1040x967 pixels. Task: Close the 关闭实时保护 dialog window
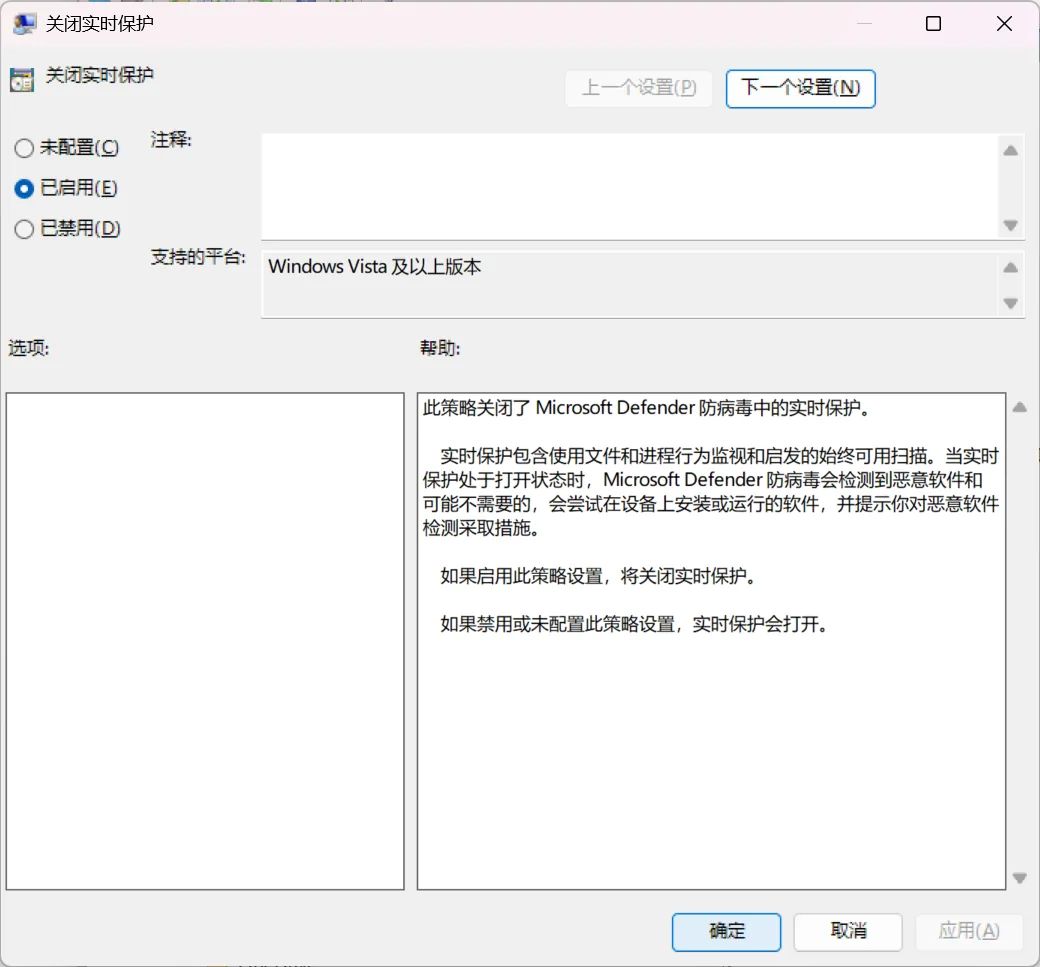[1004, 24]
